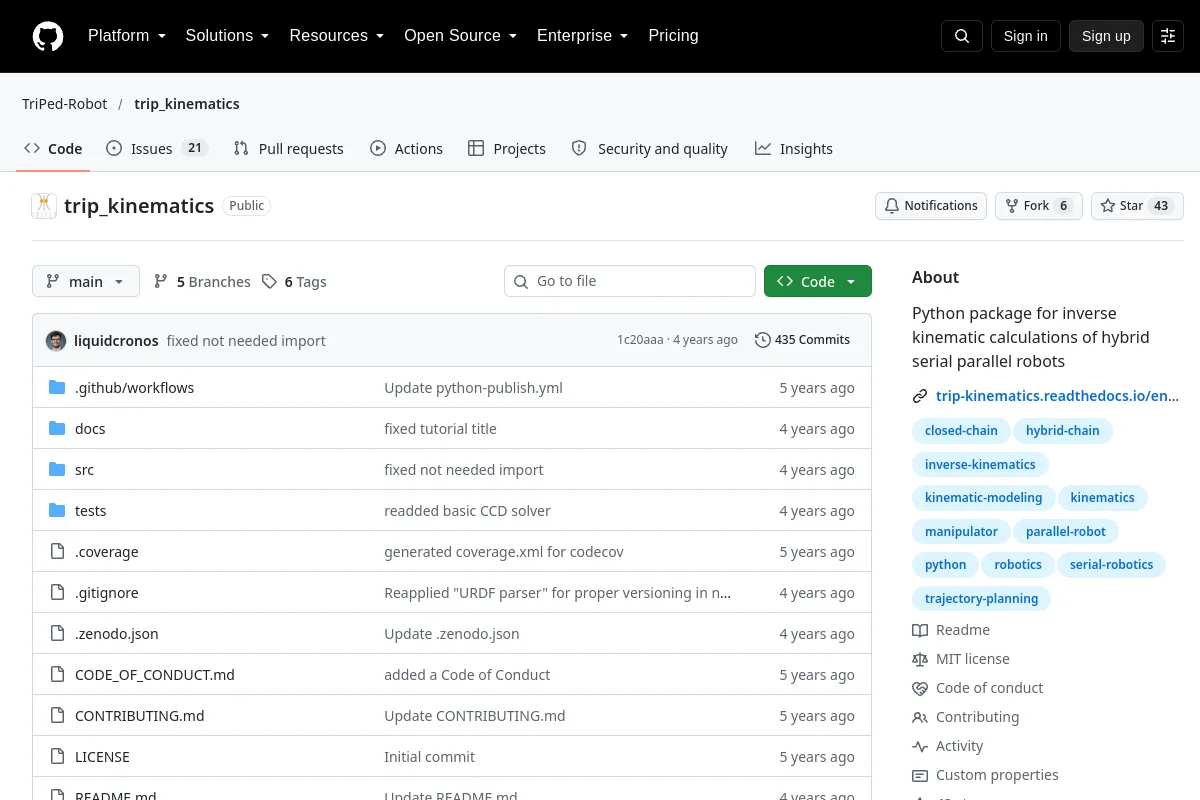Click the heart icon beside Code of conduct

coord(920,688)
